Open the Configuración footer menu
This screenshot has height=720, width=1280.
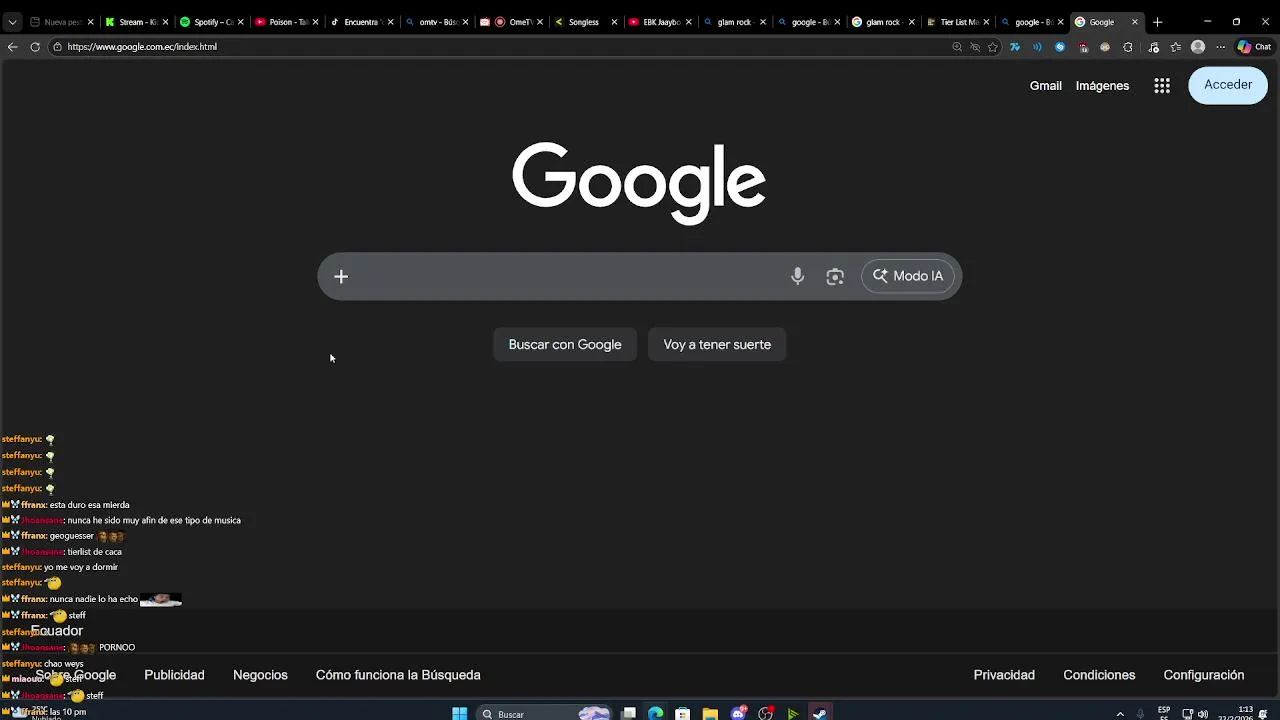[1204, 675]
